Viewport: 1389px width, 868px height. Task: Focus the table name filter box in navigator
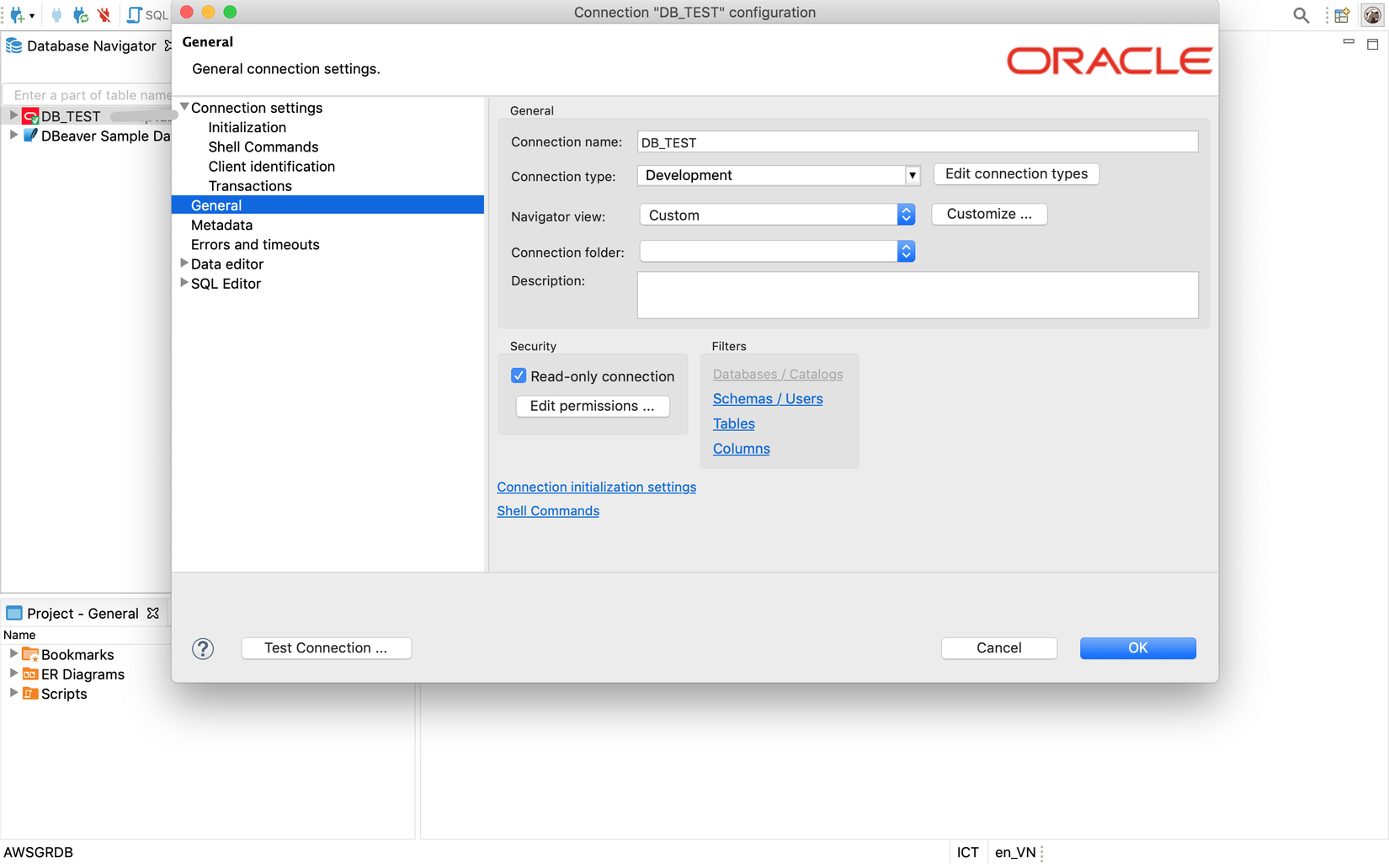pos(88,94)
